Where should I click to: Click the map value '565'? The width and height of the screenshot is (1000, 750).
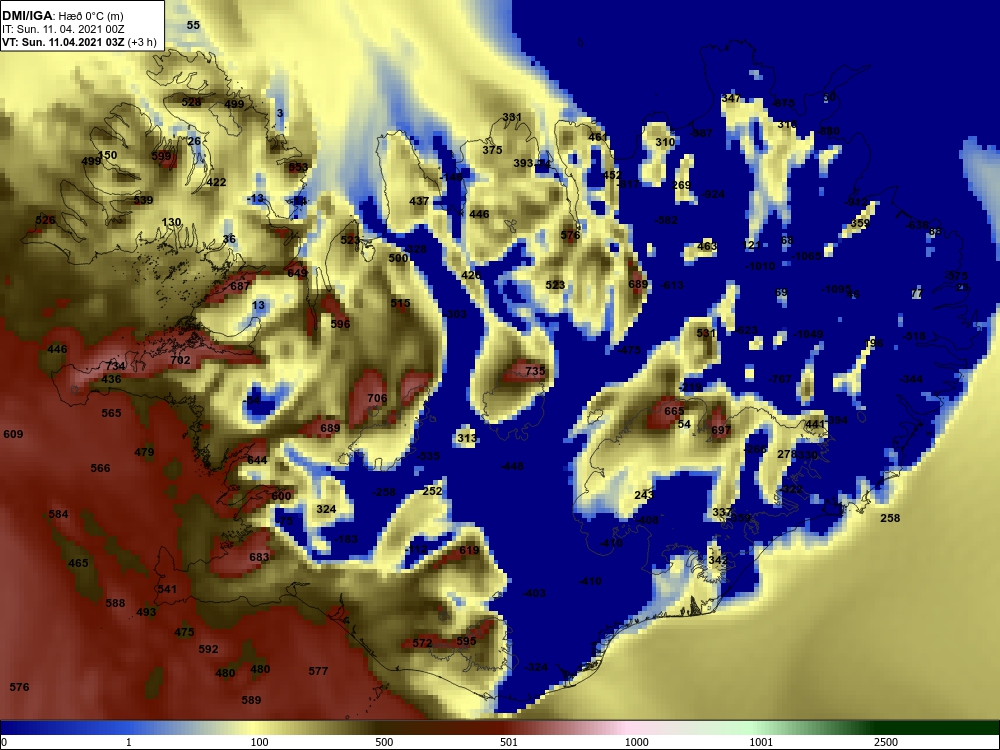tap(111, 413)
